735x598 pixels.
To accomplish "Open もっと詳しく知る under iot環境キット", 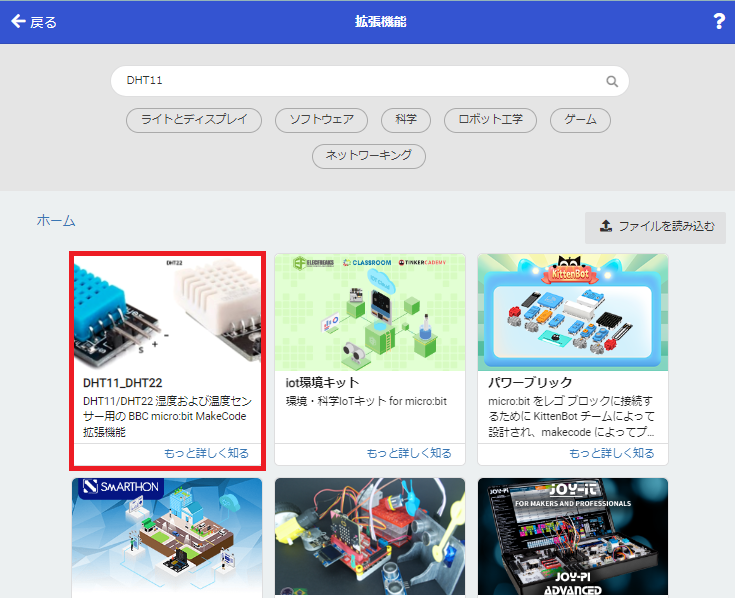I will pos(409,453).
